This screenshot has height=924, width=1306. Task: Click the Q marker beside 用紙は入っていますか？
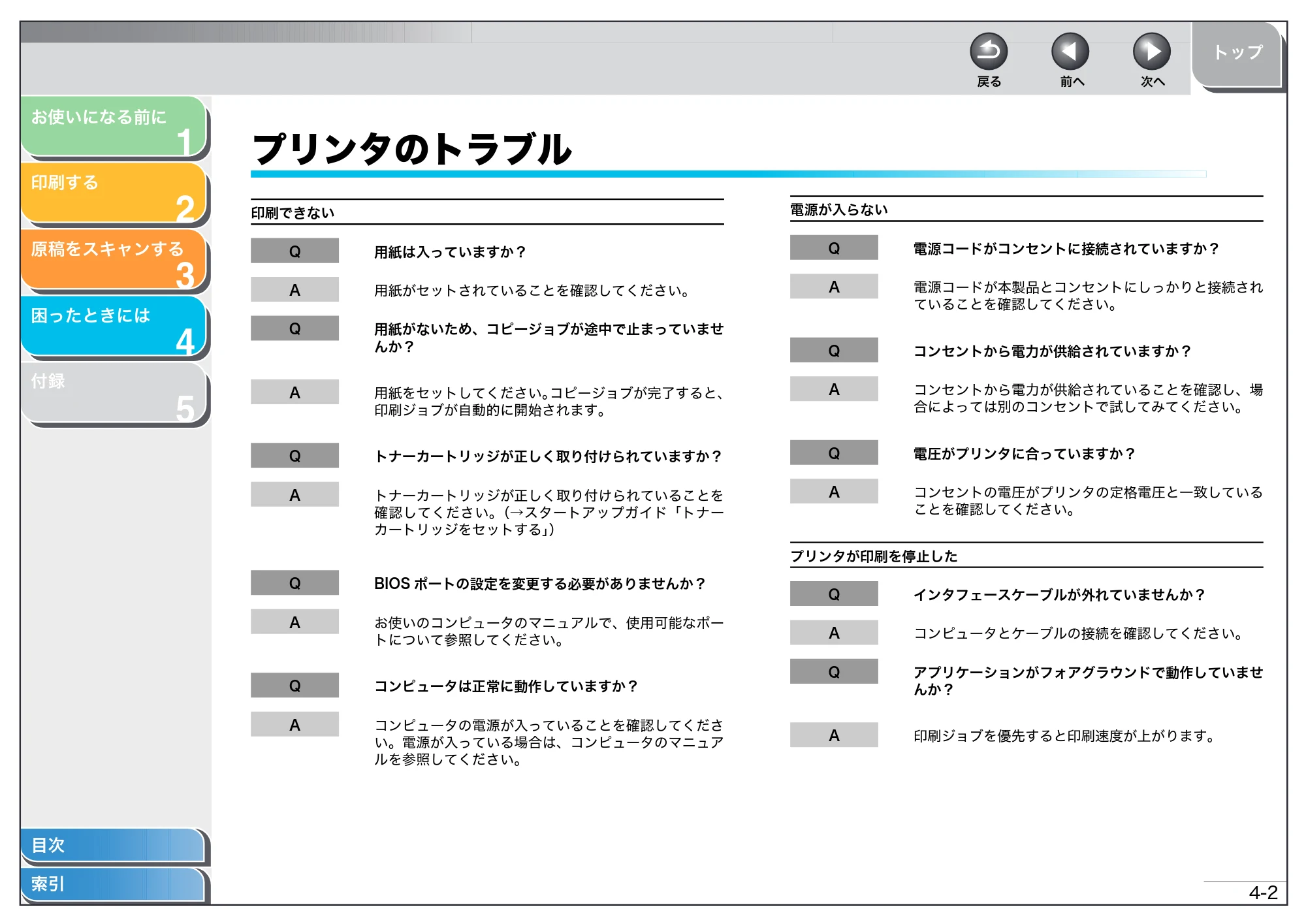point(295,251)
